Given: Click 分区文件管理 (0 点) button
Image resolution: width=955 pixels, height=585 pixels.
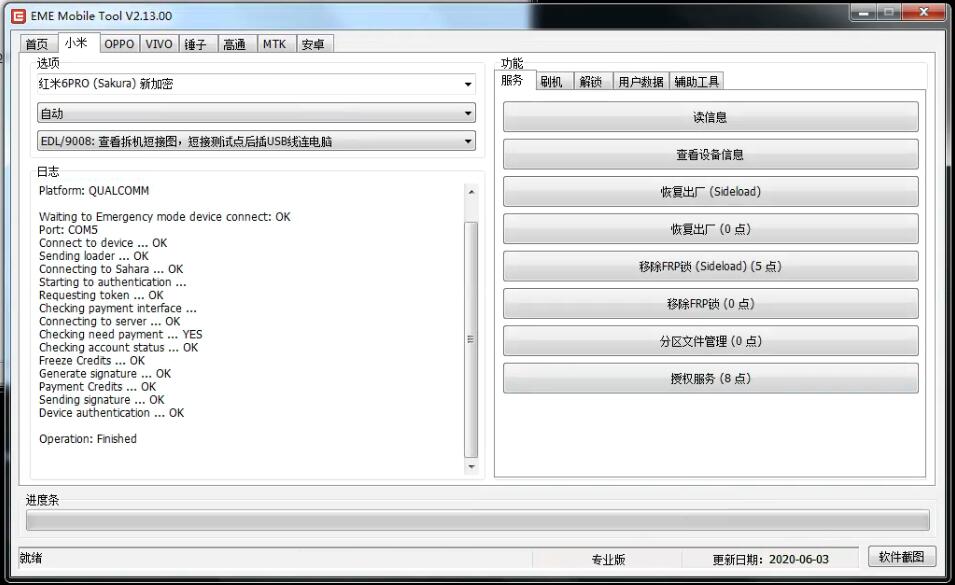Looking at the screenshot, I should (x=710, y=342).
